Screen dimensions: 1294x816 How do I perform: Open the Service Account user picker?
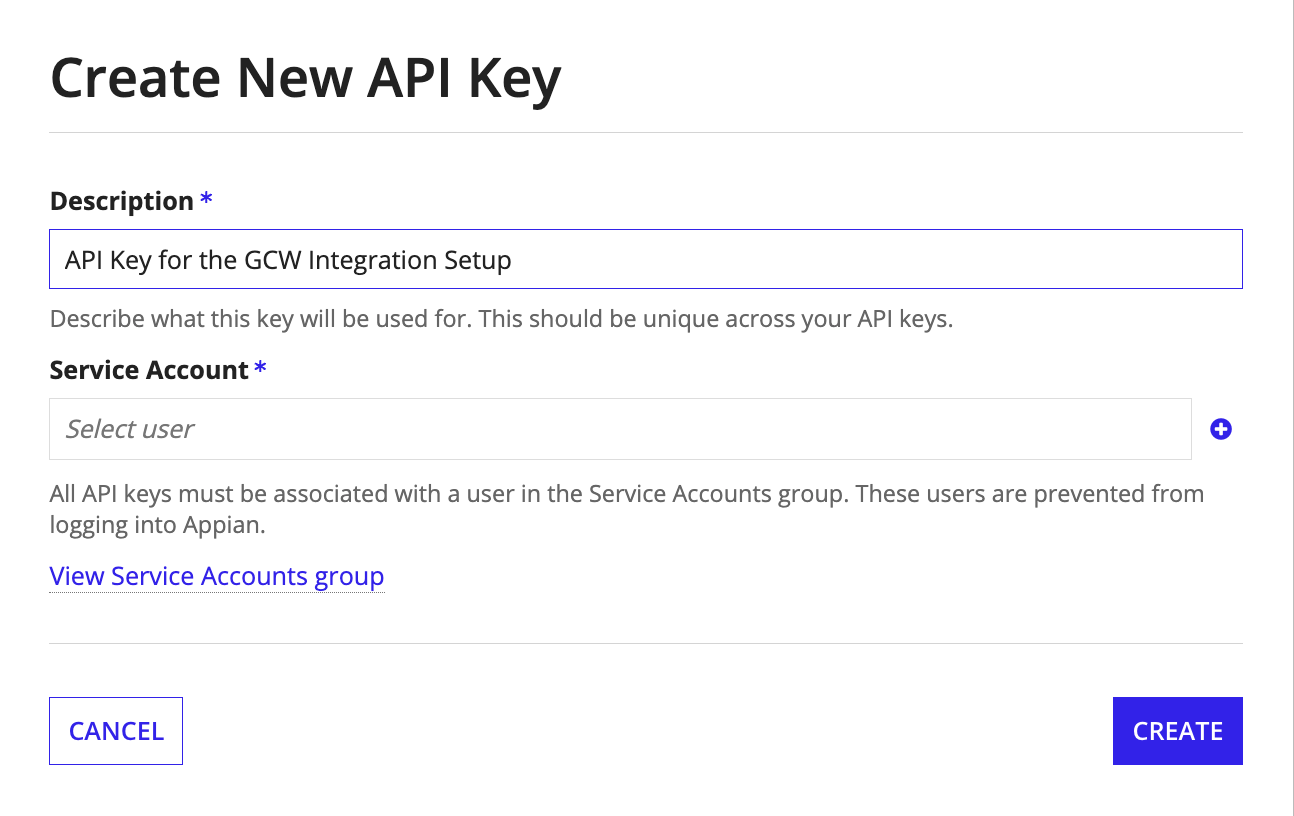[620, 429]
